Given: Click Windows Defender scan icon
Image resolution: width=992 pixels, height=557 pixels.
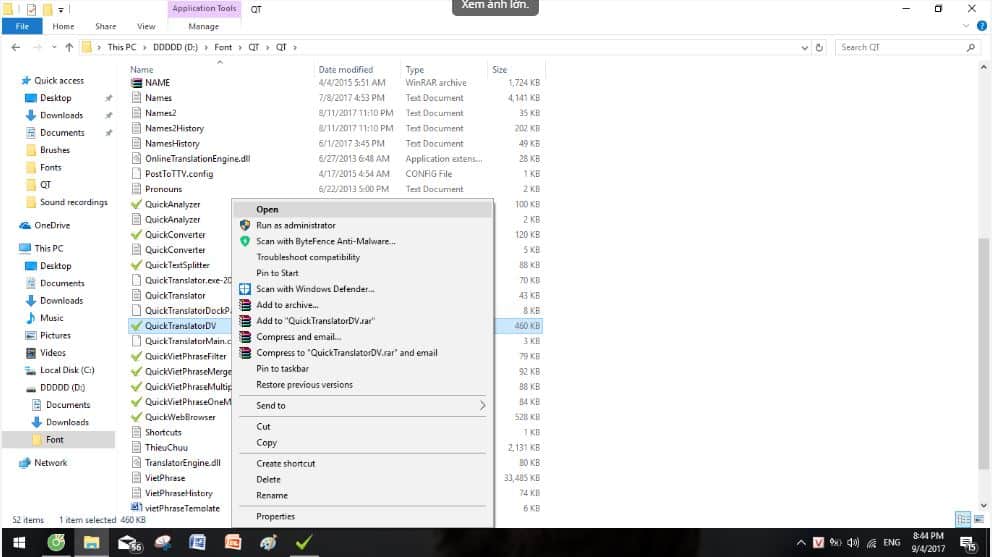Looking at the screenshot, I should click(x=245, y=289).
